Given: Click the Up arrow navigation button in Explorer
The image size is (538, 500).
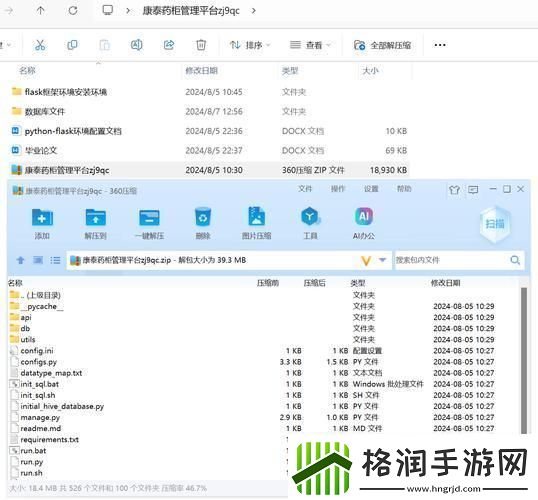Looking at the screenshot, I should 40,11.
